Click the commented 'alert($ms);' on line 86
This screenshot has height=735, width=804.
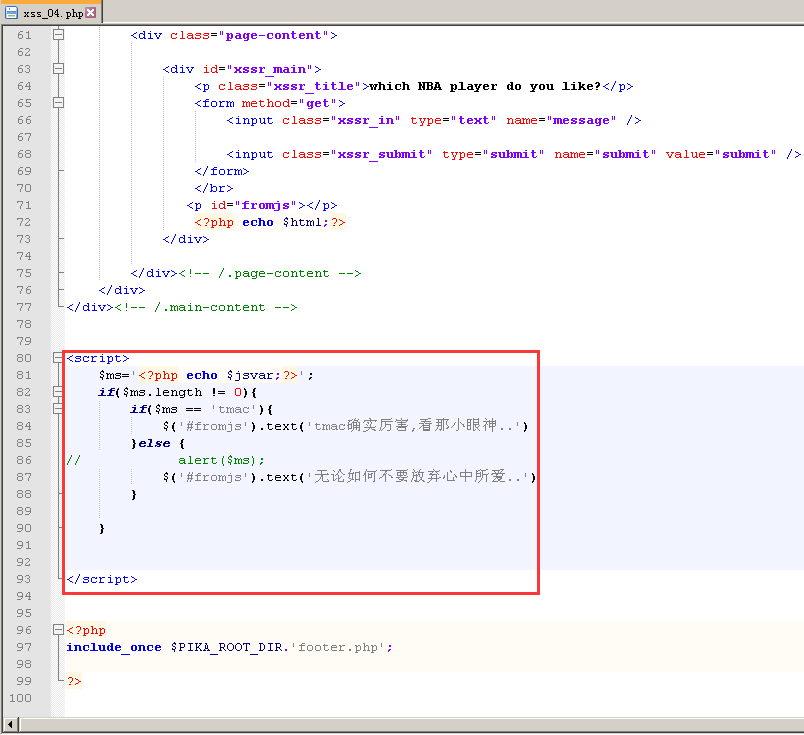[x=221, y=460]
